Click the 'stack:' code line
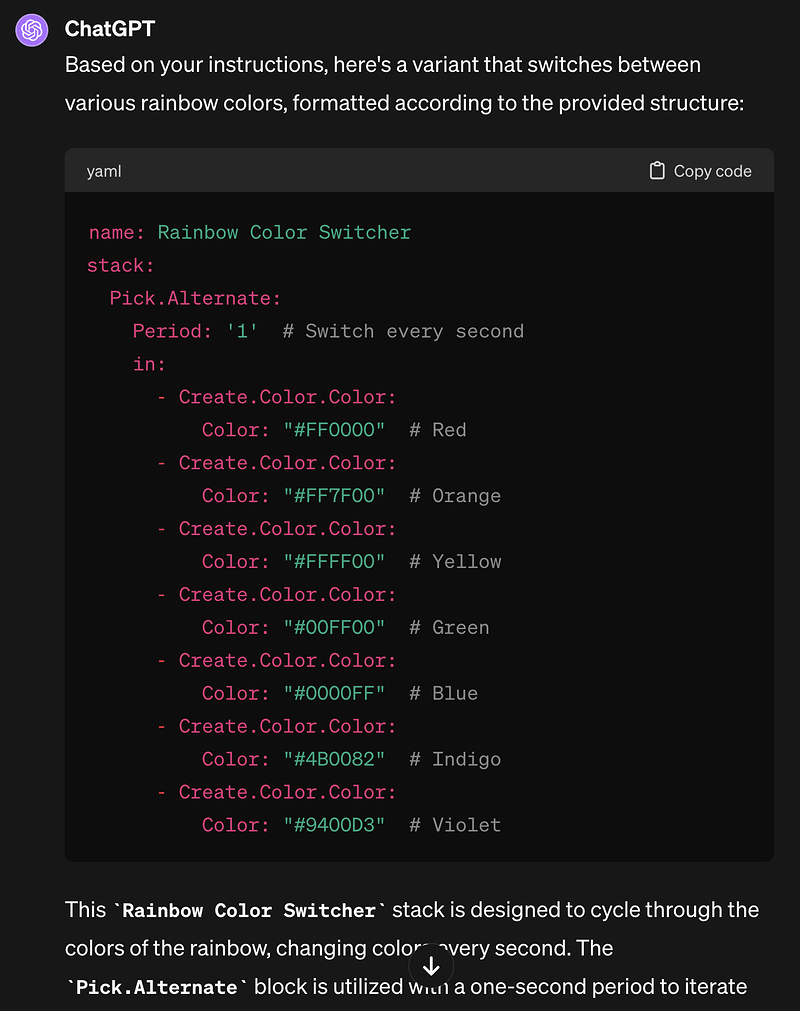800x1011 pixels. point(121,266)
